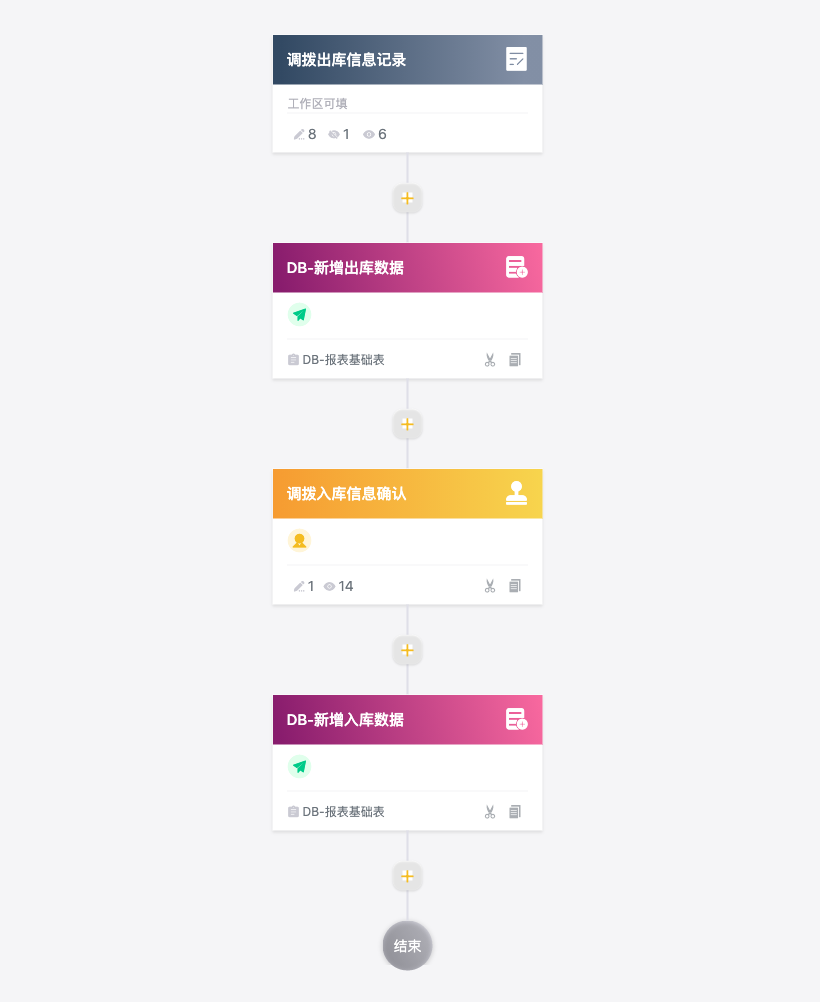Cut the DB-新增入库数据 node with scissors icon
The width and height of the screenshot is (820, 1002).
[490, 812]
